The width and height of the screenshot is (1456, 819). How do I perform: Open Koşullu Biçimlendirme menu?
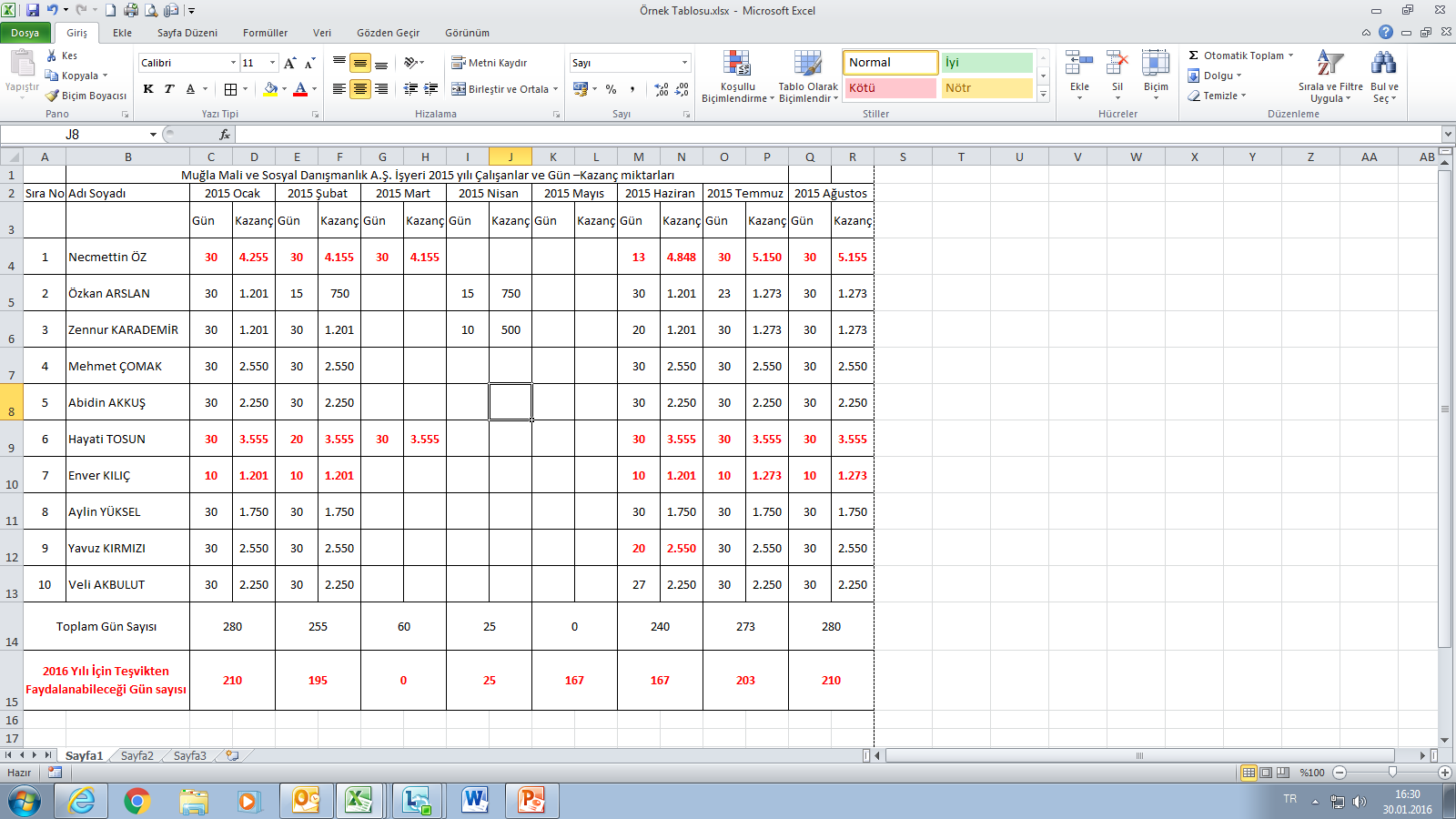tap(737, 77)
